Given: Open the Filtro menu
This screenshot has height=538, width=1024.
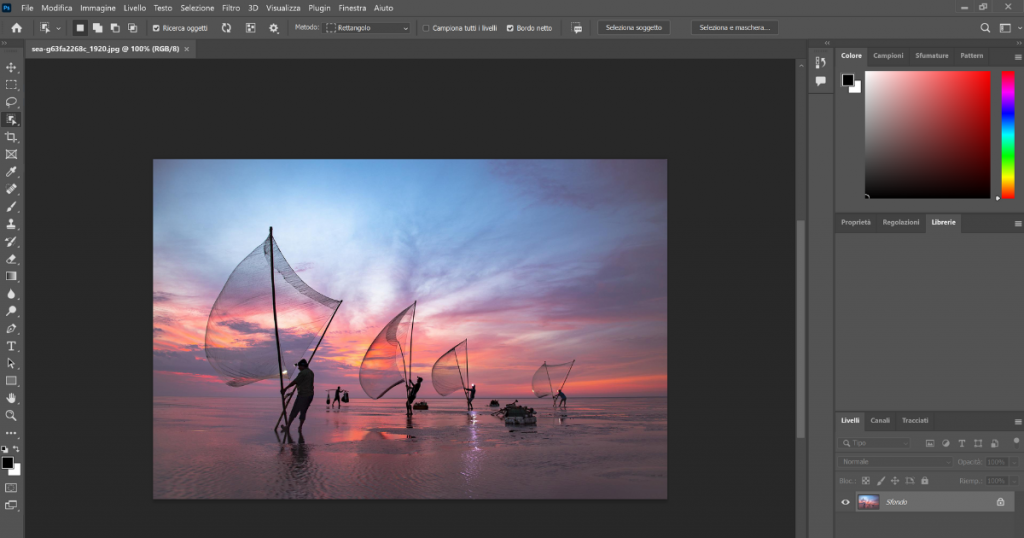Looking at the screenshot, I should coord(230,8).
